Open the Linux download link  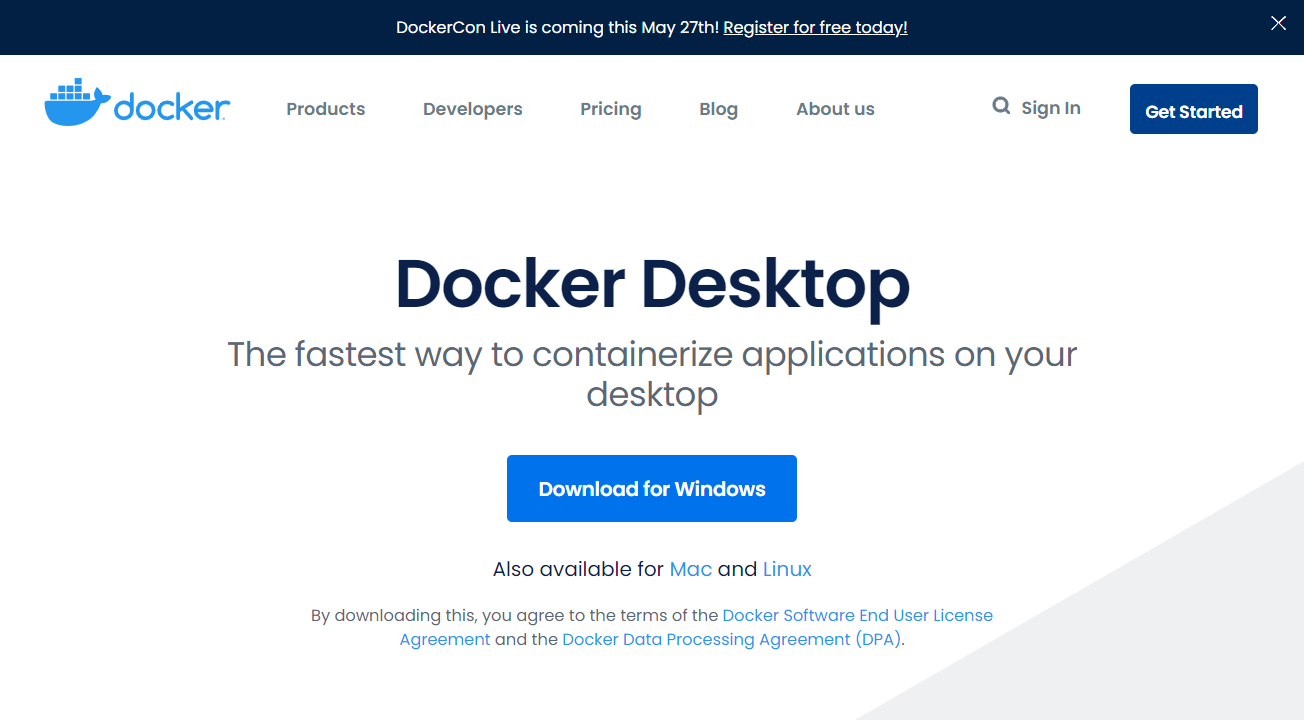tap(787, 569)
